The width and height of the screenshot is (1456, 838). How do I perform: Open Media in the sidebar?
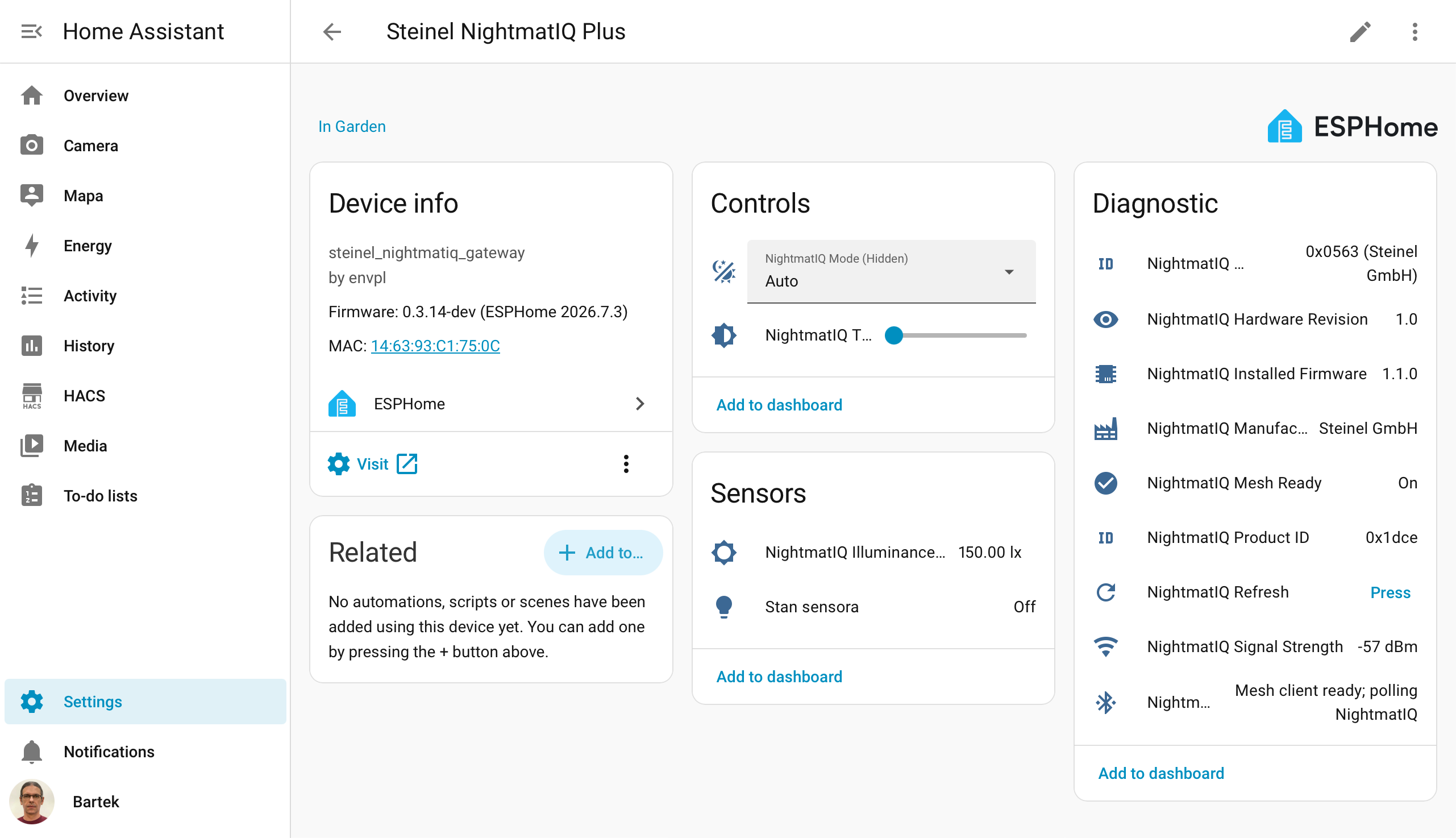(x=145, y=446)
